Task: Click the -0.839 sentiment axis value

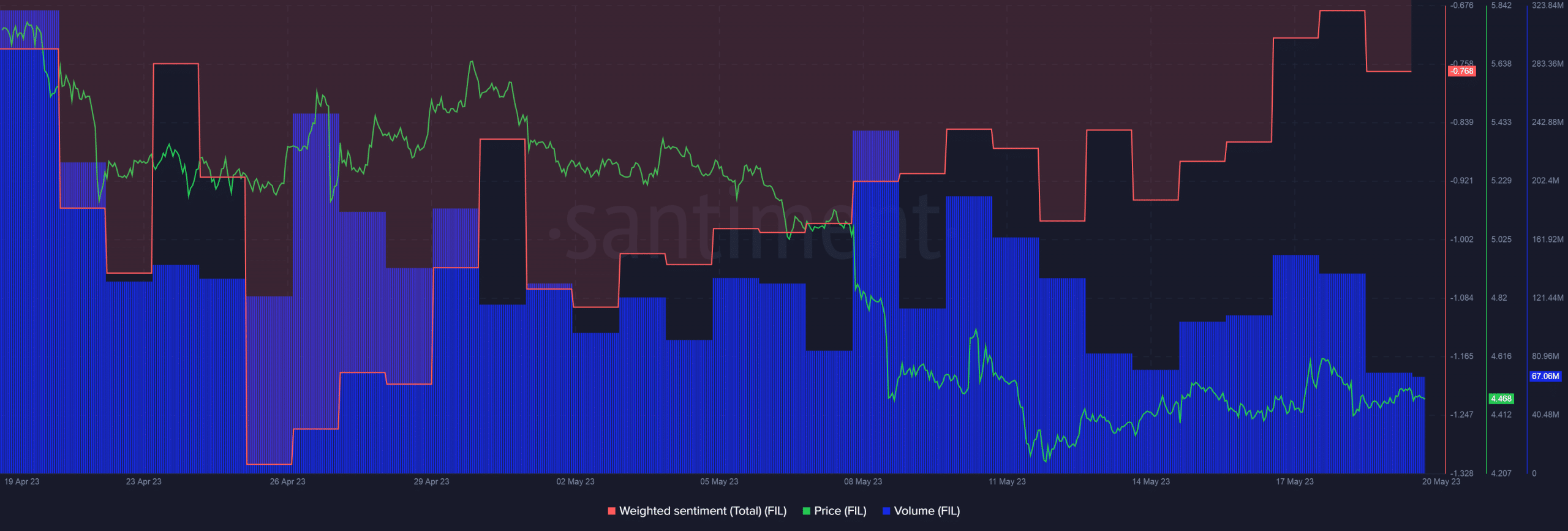Action: [x=1462, y=122]
